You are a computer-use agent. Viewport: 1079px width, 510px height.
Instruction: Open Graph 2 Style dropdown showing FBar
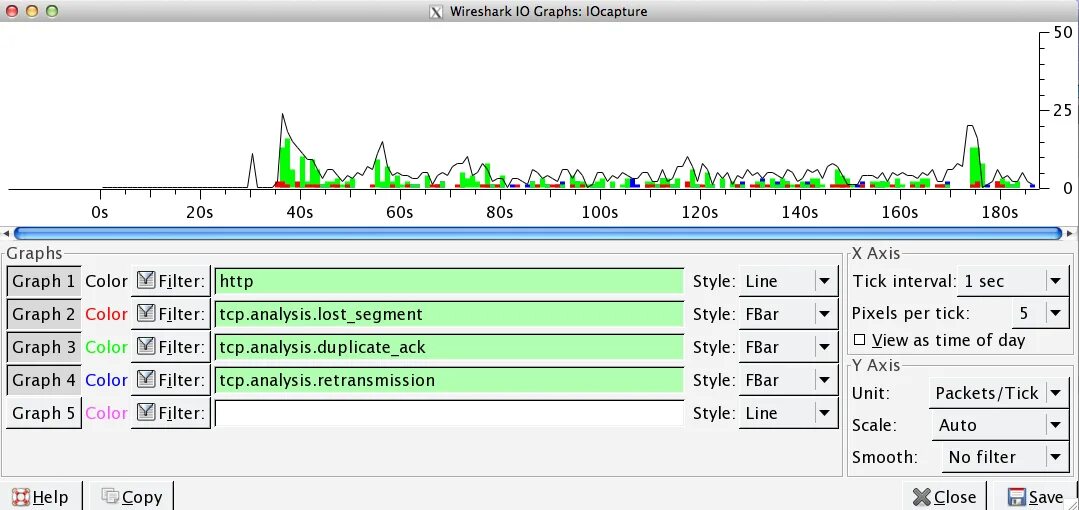(789, 315)
